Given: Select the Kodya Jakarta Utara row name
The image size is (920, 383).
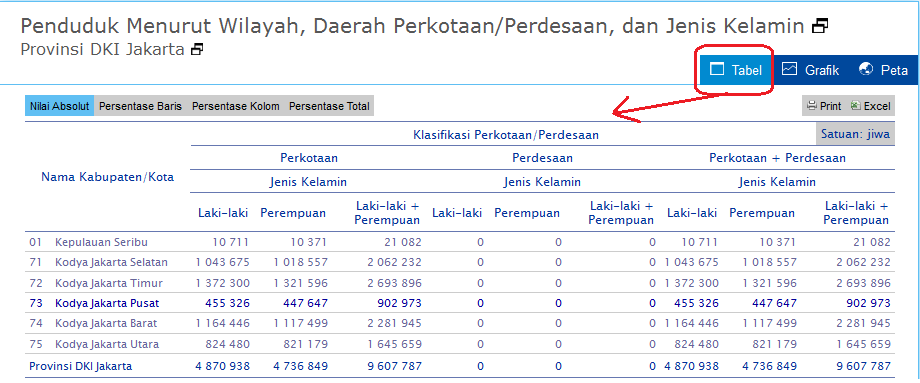Looking at the screenshot, I should click(107, 344).
